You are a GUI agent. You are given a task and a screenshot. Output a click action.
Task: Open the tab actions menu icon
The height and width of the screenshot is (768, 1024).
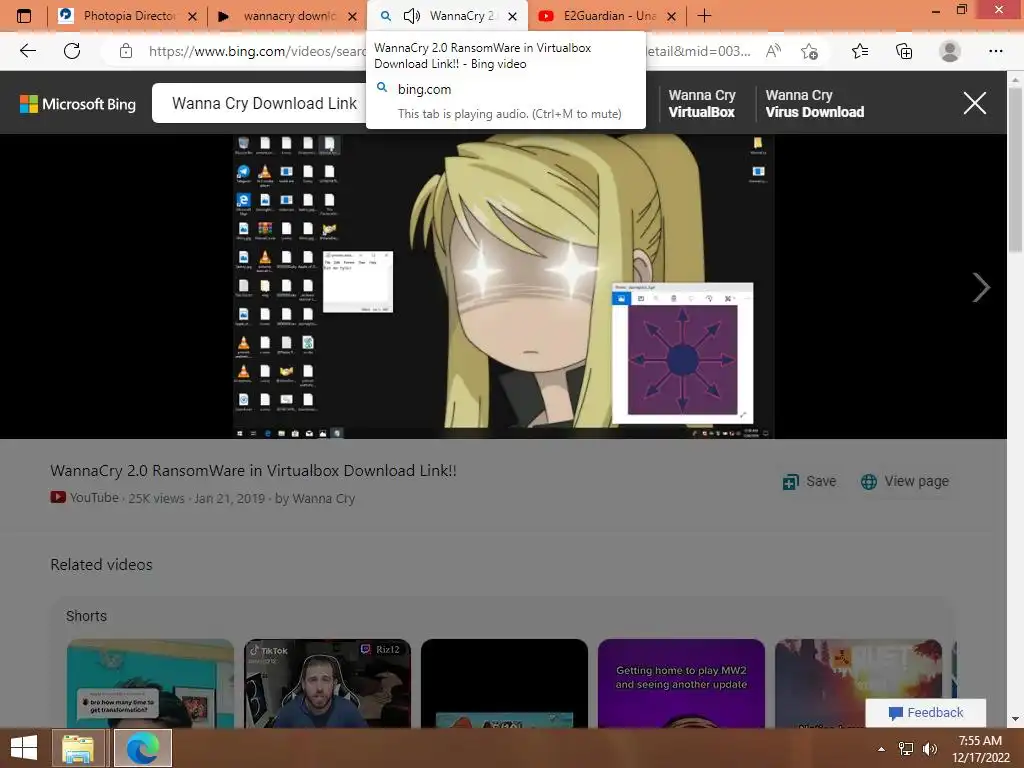pos(24,16)
